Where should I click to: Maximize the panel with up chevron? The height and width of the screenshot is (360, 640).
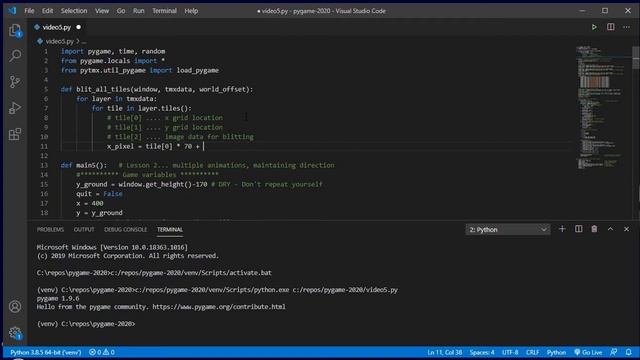610,229
